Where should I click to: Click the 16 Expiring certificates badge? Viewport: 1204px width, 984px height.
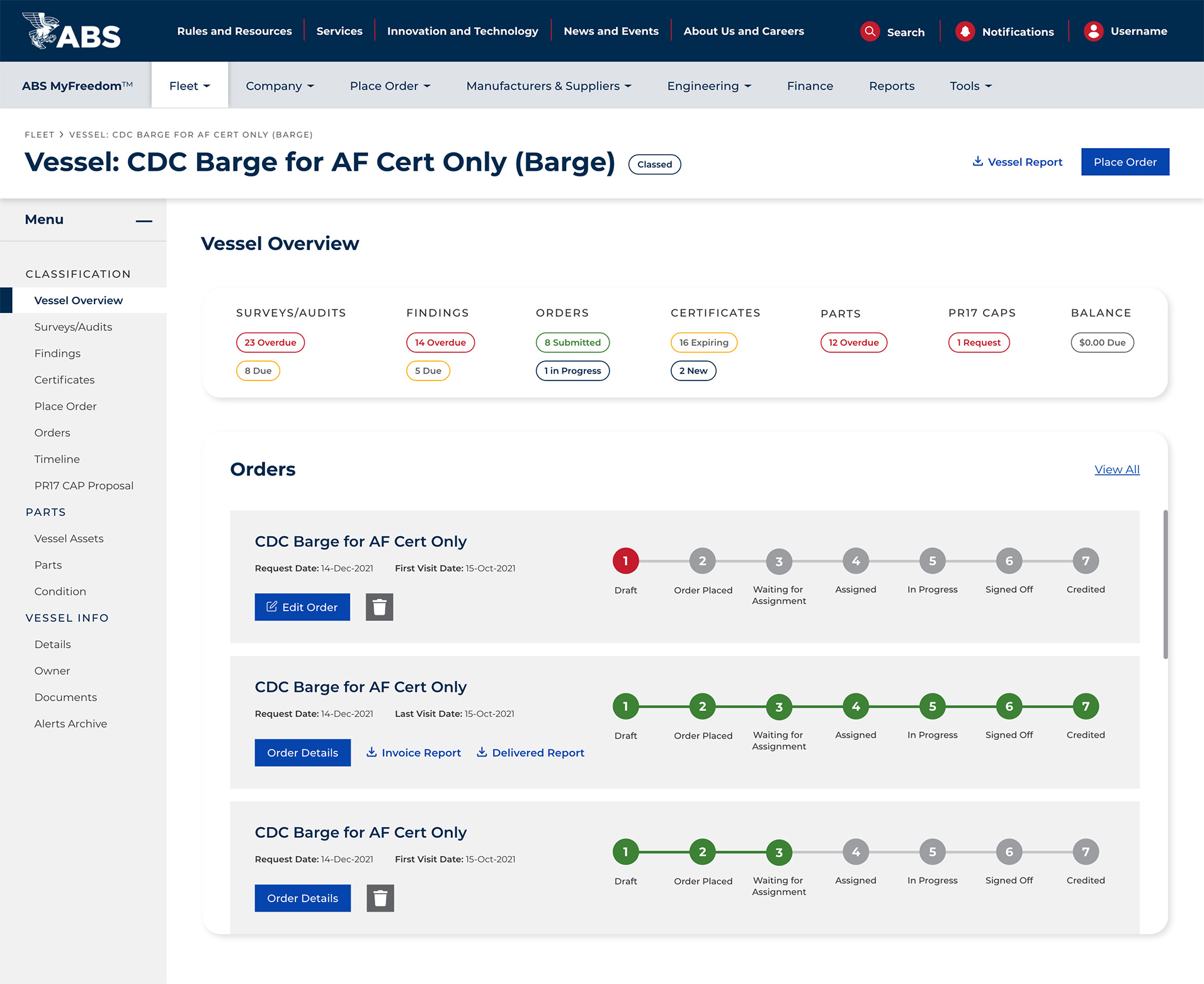[x=703, y=342]
